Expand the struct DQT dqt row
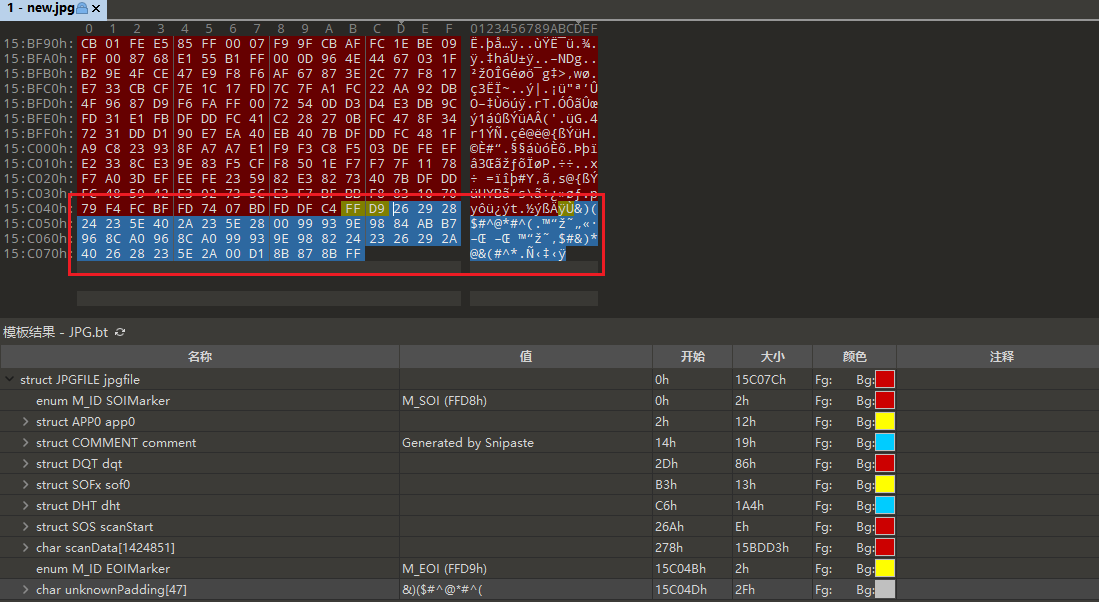The height and width of the screenshot is (602, 1099). [x=26, y=464]
